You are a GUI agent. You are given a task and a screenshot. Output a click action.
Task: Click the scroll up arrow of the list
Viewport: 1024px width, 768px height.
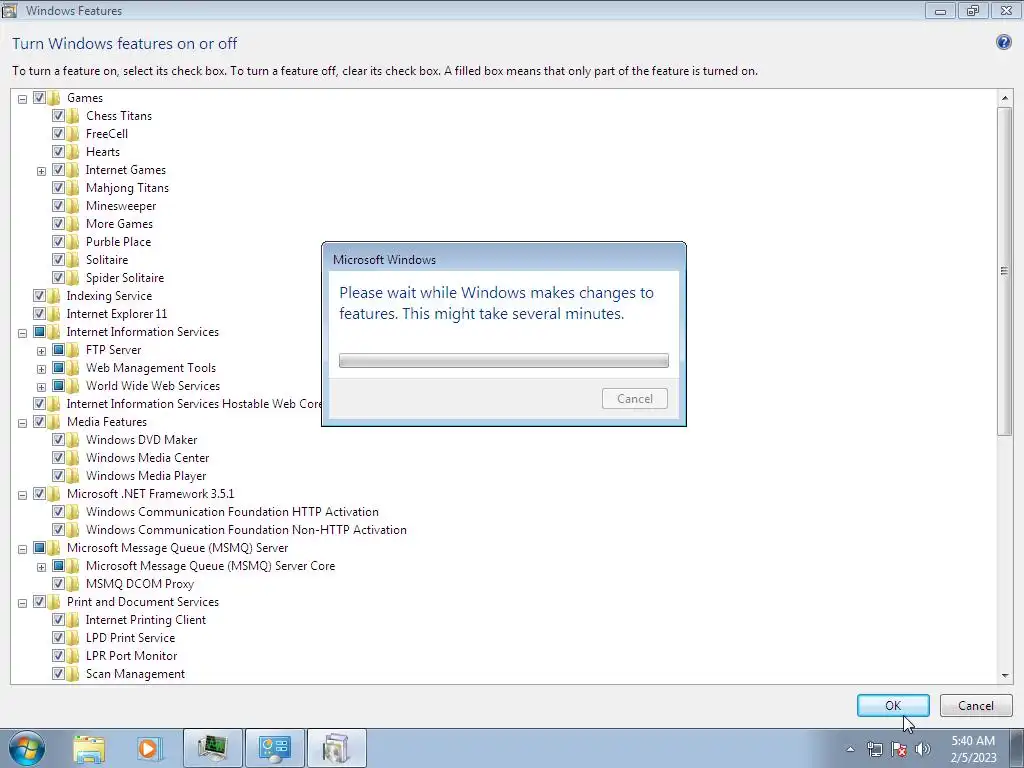pyautogui.click(x=1004, y=98)
